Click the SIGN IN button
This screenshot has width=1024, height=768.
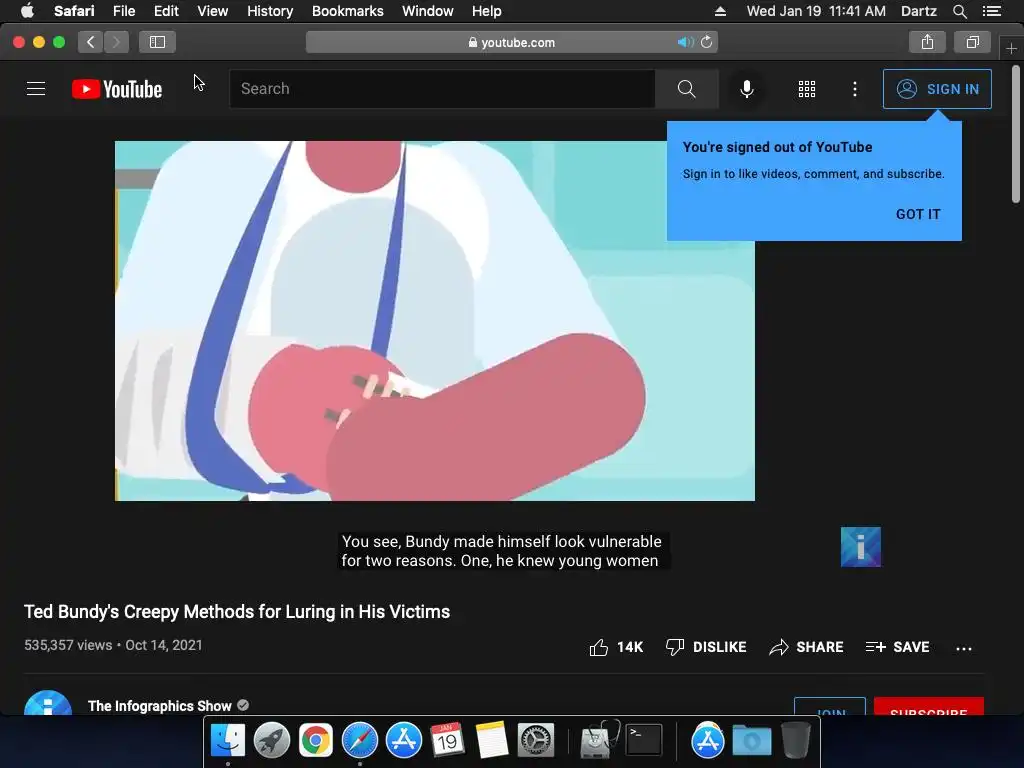[x=937, y=89]
